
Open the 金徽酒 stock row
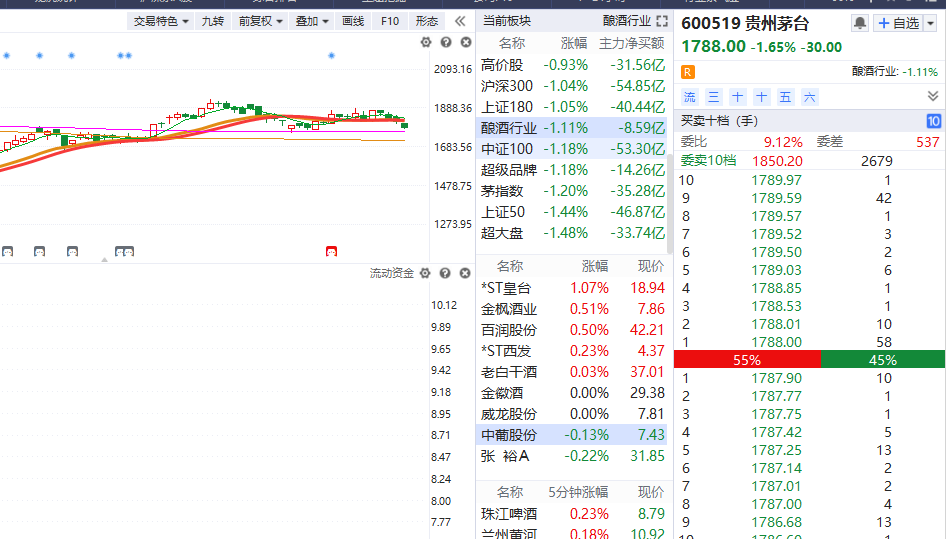572,393
